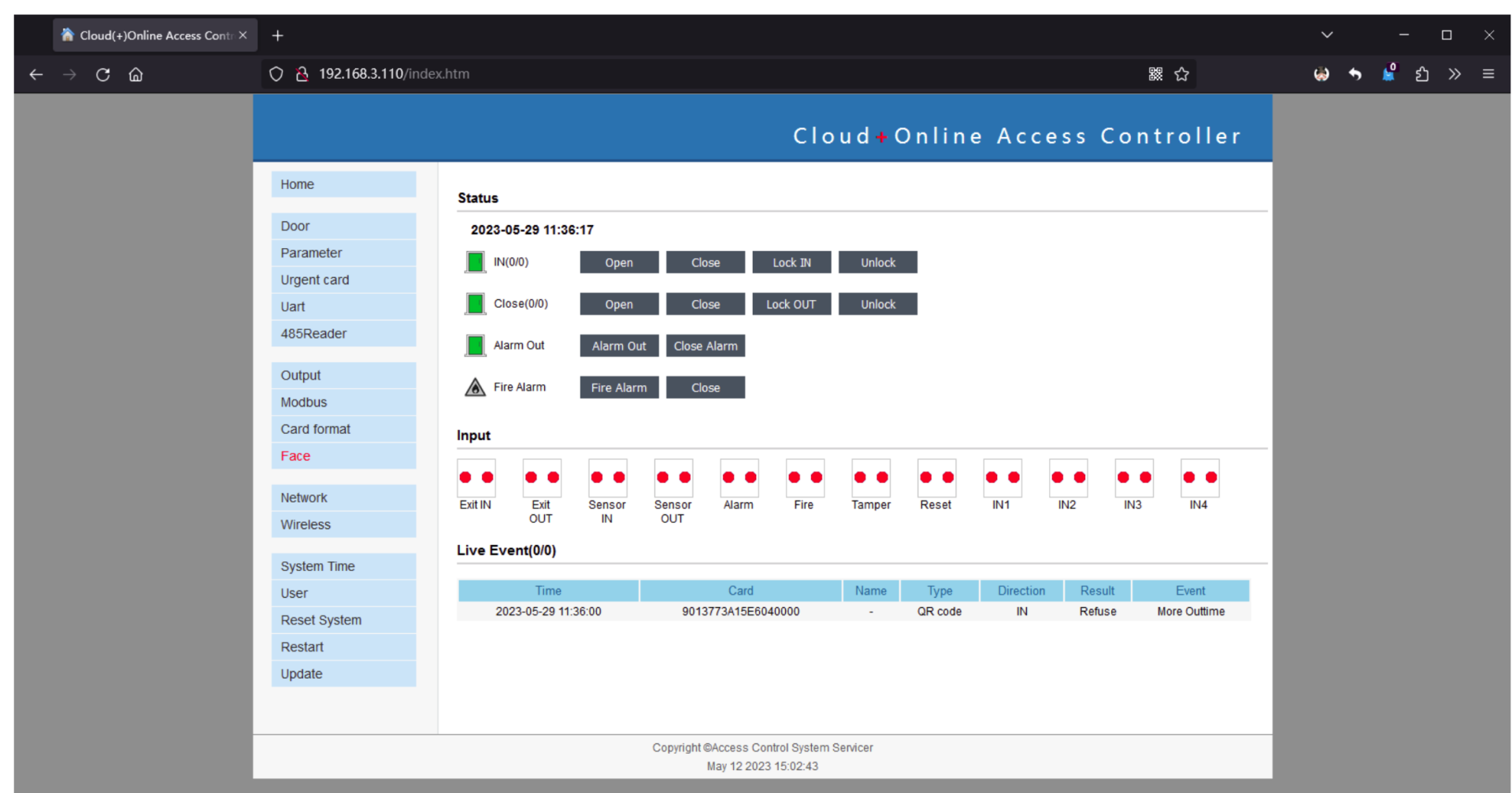Expand the list all tabs chevron

point(1327,35)
